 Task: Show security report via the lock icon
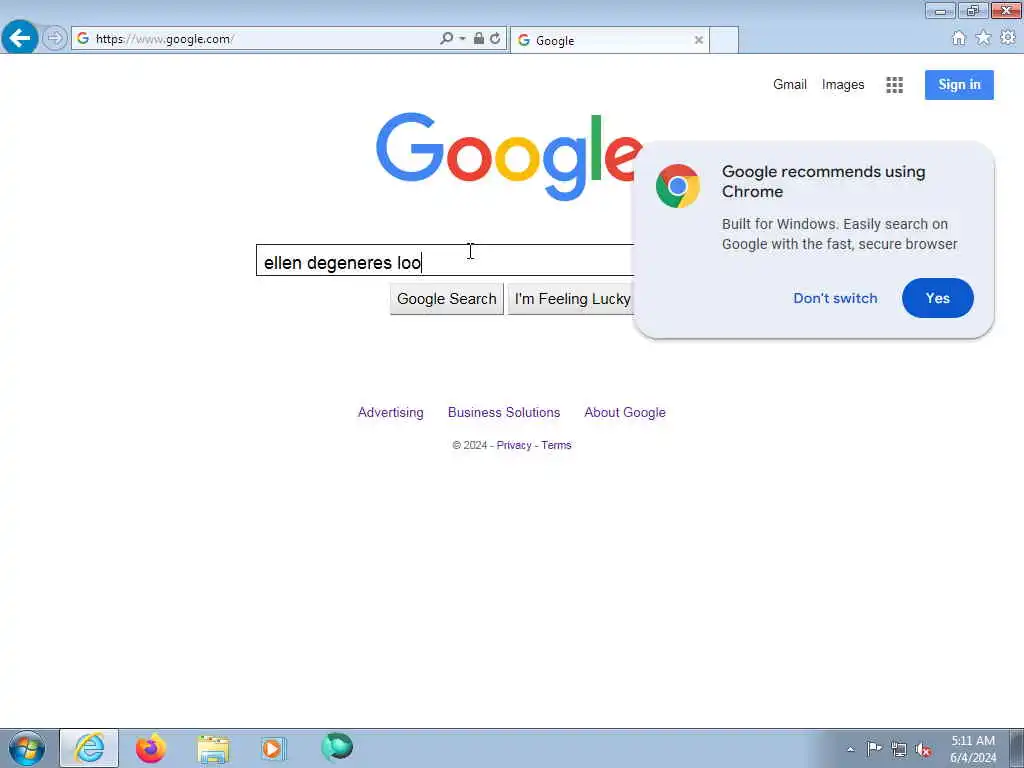[x=479, y=39]
